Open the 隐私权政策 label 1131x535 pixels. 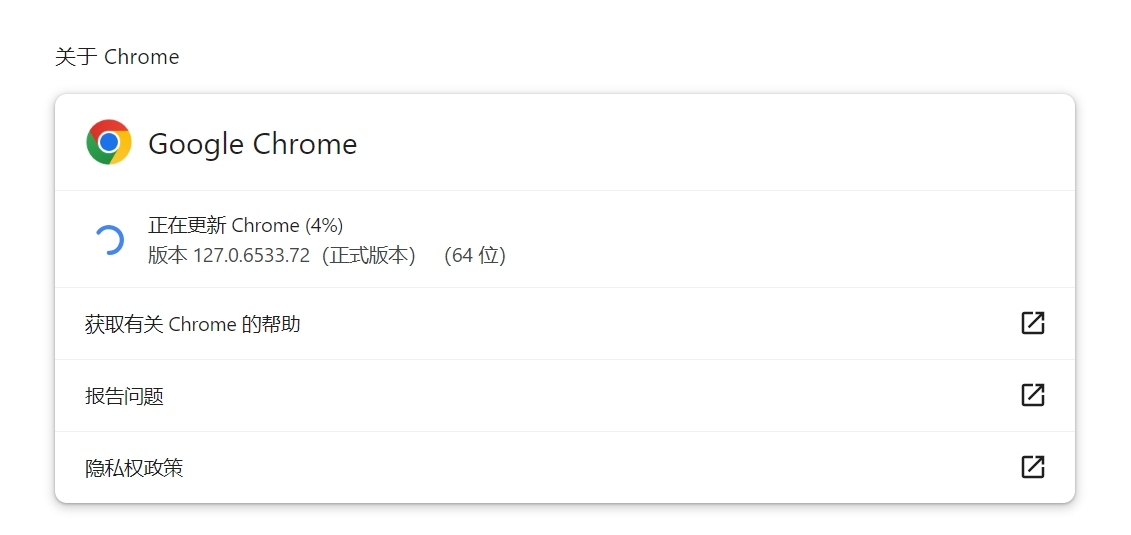click(134, 468)
